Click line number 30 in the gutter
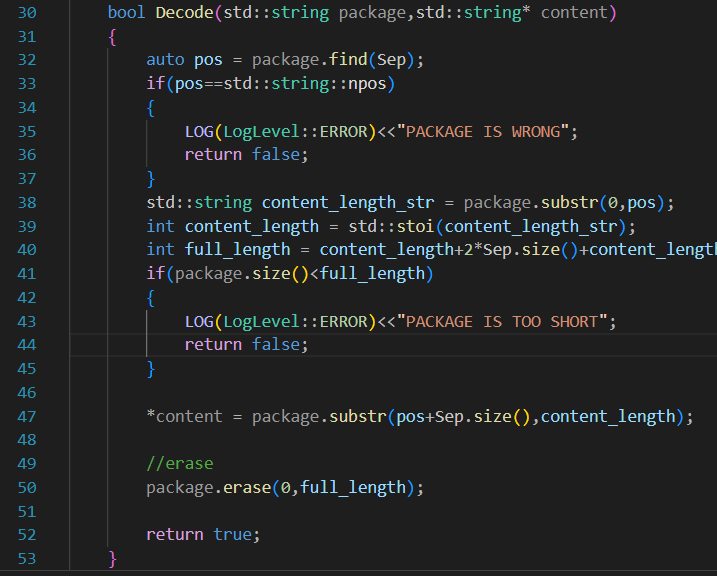The width and height of the screenshot is (717, 576). click(27, 12)
